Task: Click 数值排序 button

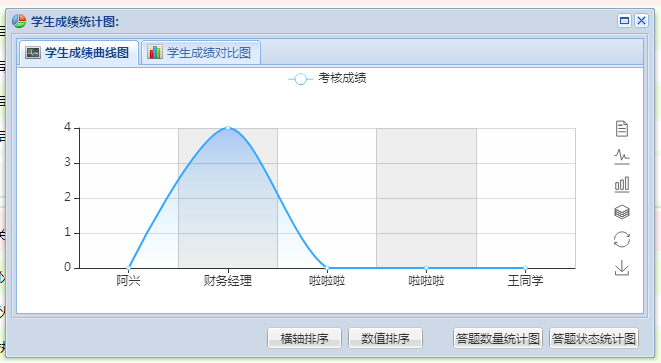Action: point(385,339)
